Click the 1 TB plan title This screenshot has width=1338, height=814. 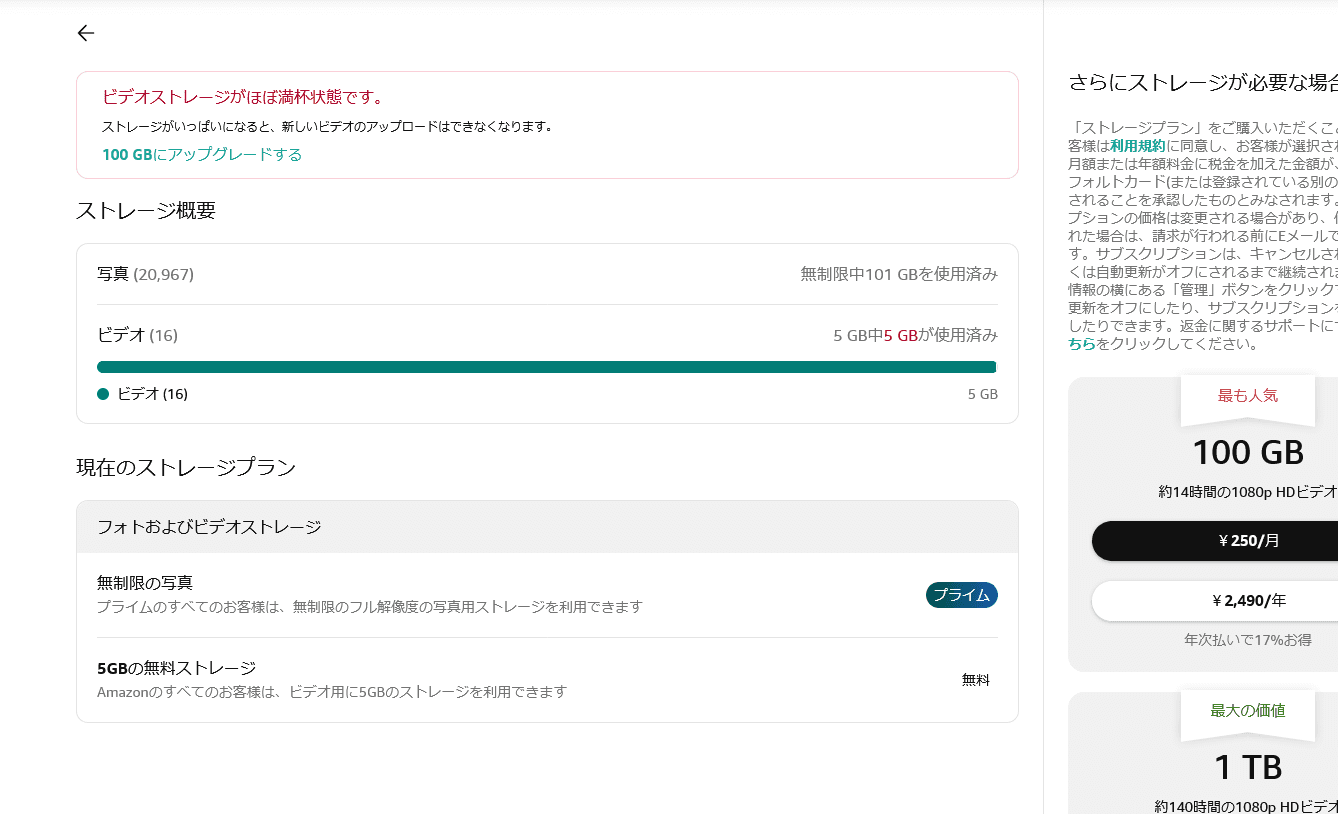coord(1248,767)
